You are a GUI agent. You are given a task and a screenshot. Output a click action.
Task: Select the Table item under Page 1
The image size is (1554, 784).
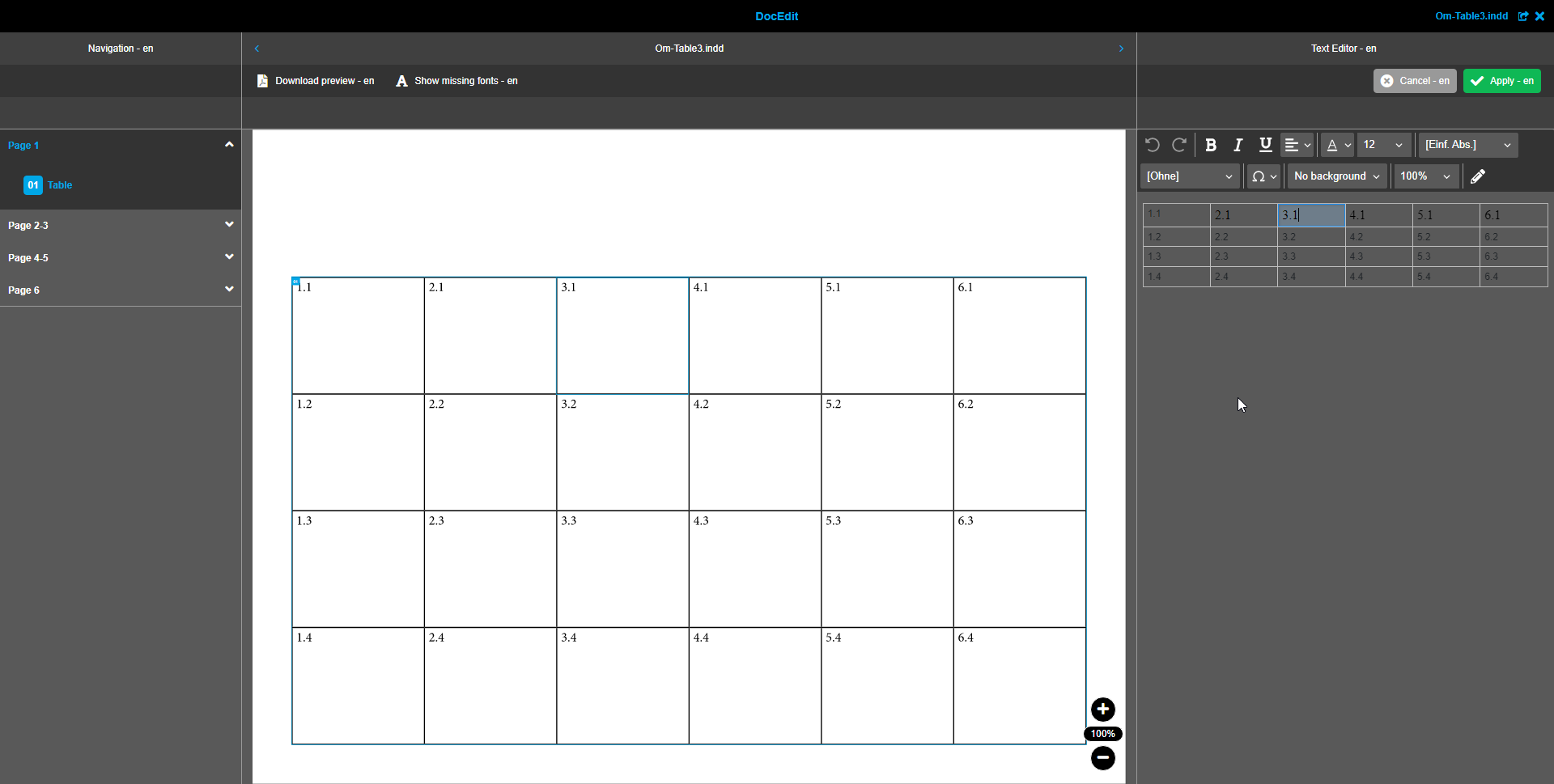click(60, 185)
